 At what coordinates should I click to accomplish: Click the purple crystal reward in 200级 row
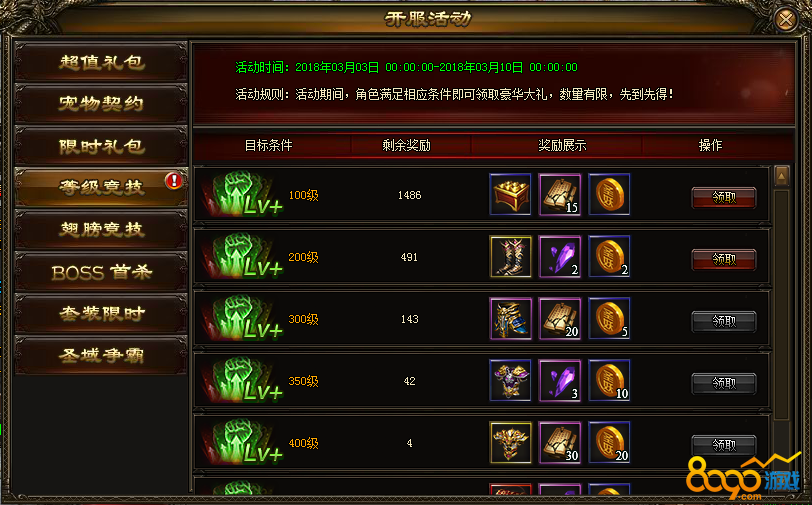[560, 256]
